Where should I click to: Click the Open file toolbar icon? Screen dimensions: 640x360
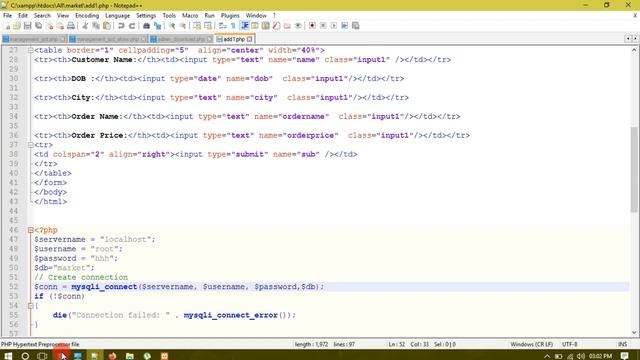click(17, 26)
